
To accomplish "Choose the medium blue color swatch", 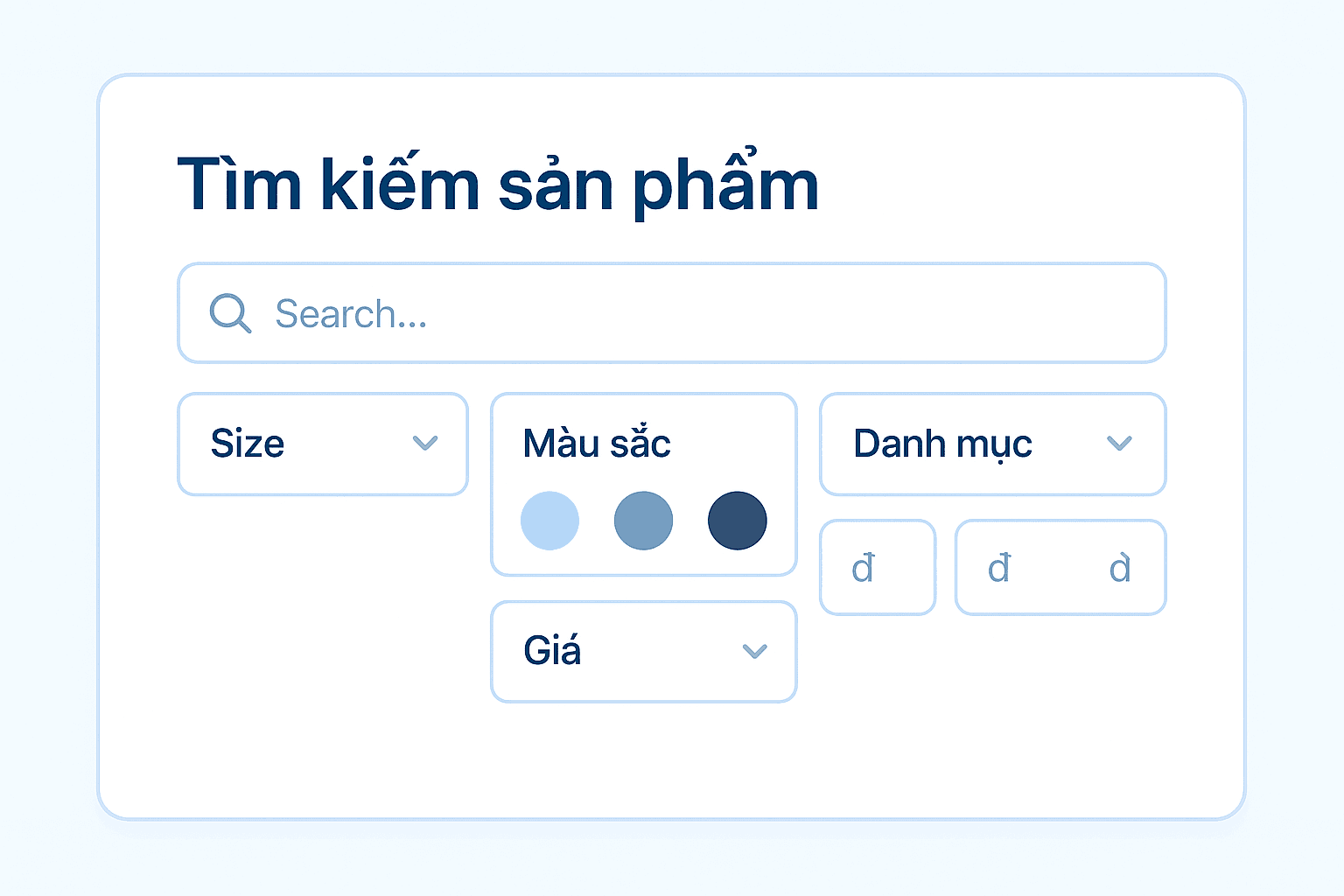I will point(643,521).
